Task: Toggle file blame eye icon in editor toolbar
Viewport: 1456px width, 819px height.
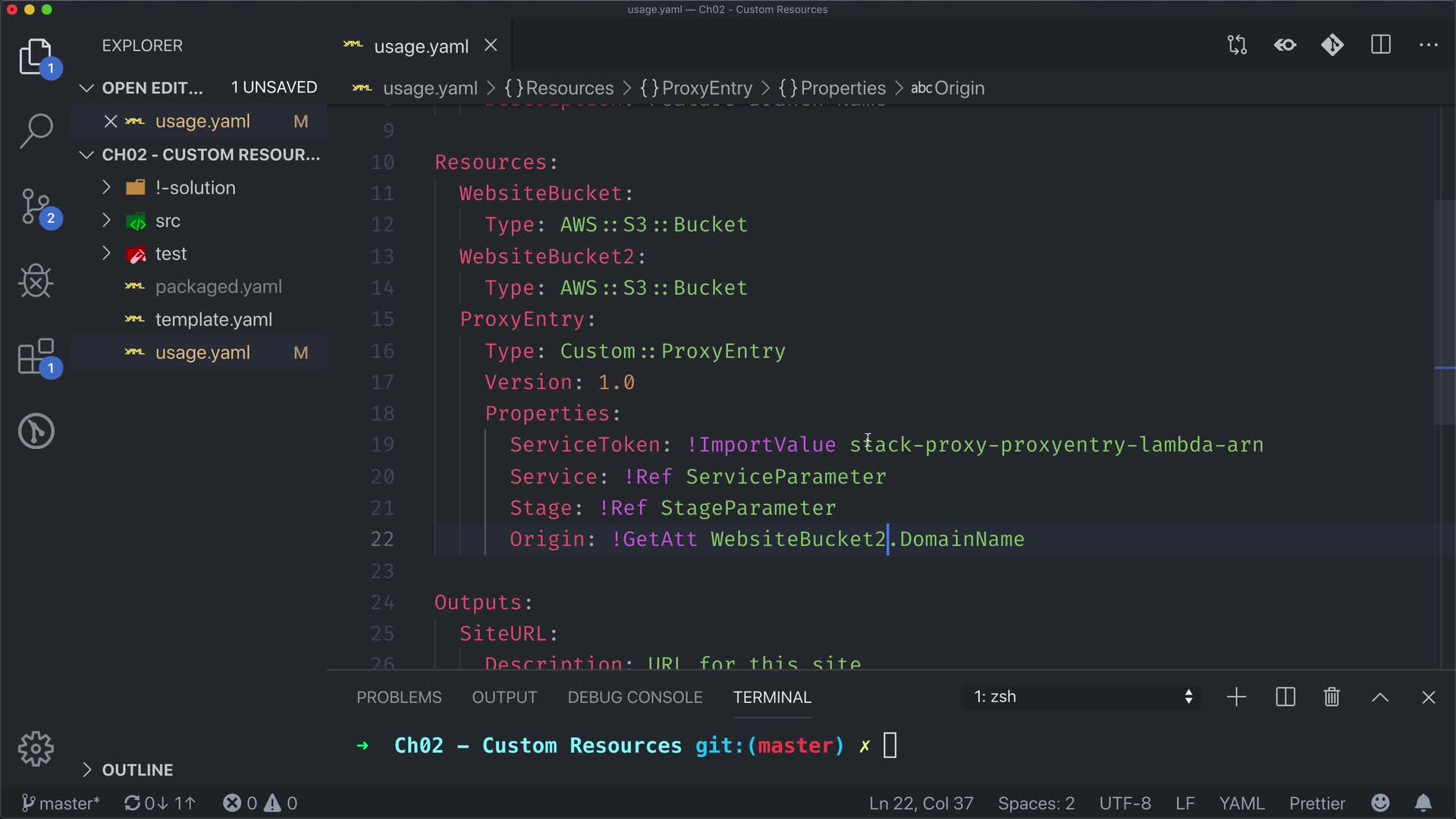Action: (x=1285, y=45)
